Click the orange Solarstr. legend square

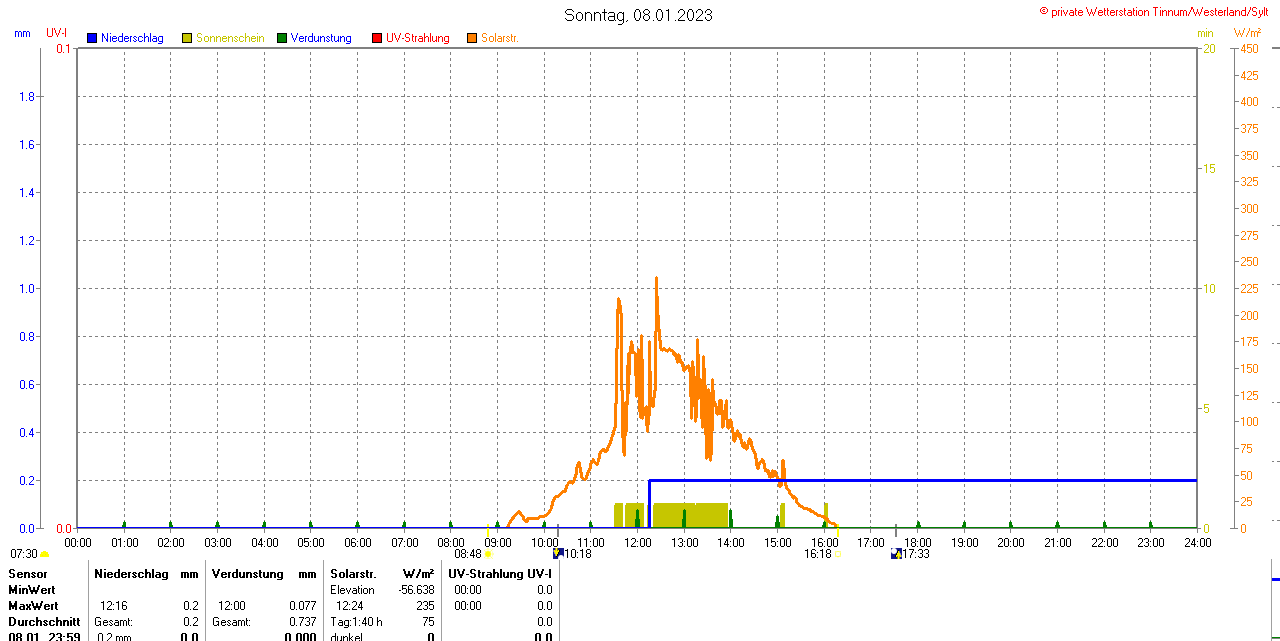472,38
